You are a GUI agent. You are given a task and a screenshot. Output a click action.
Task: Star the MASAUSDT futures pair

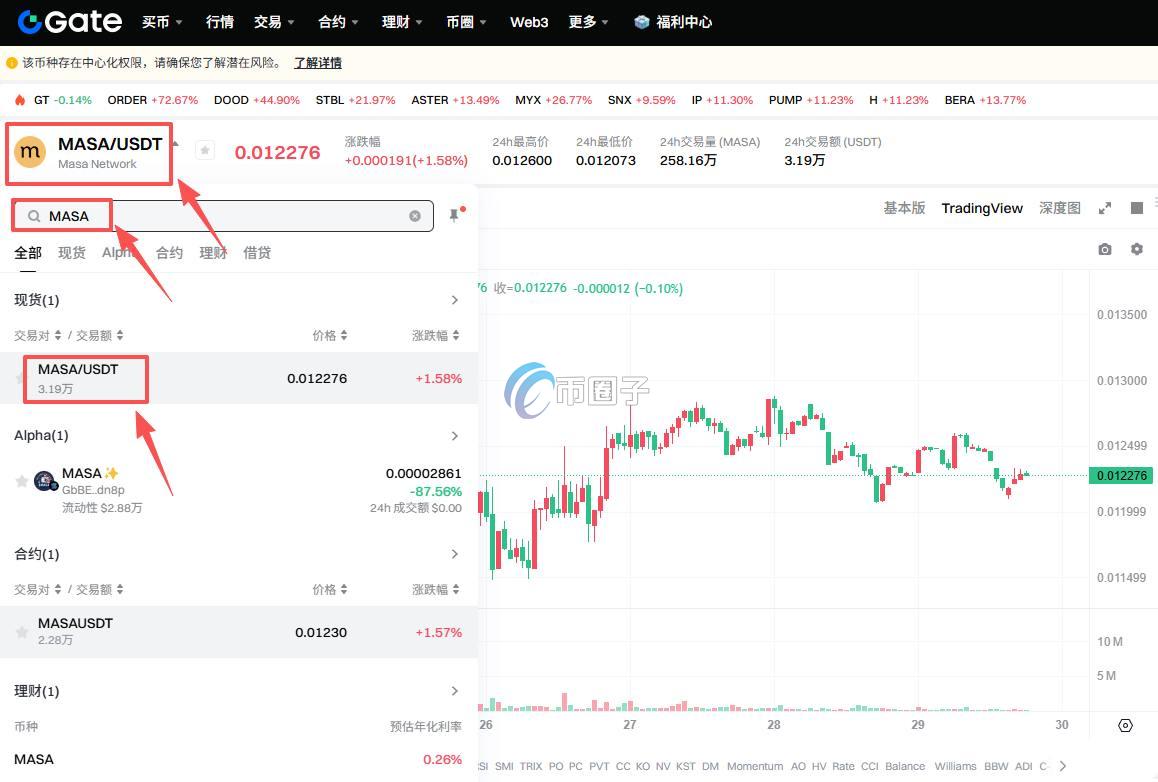pyautogui.click(x=21, y=632)
